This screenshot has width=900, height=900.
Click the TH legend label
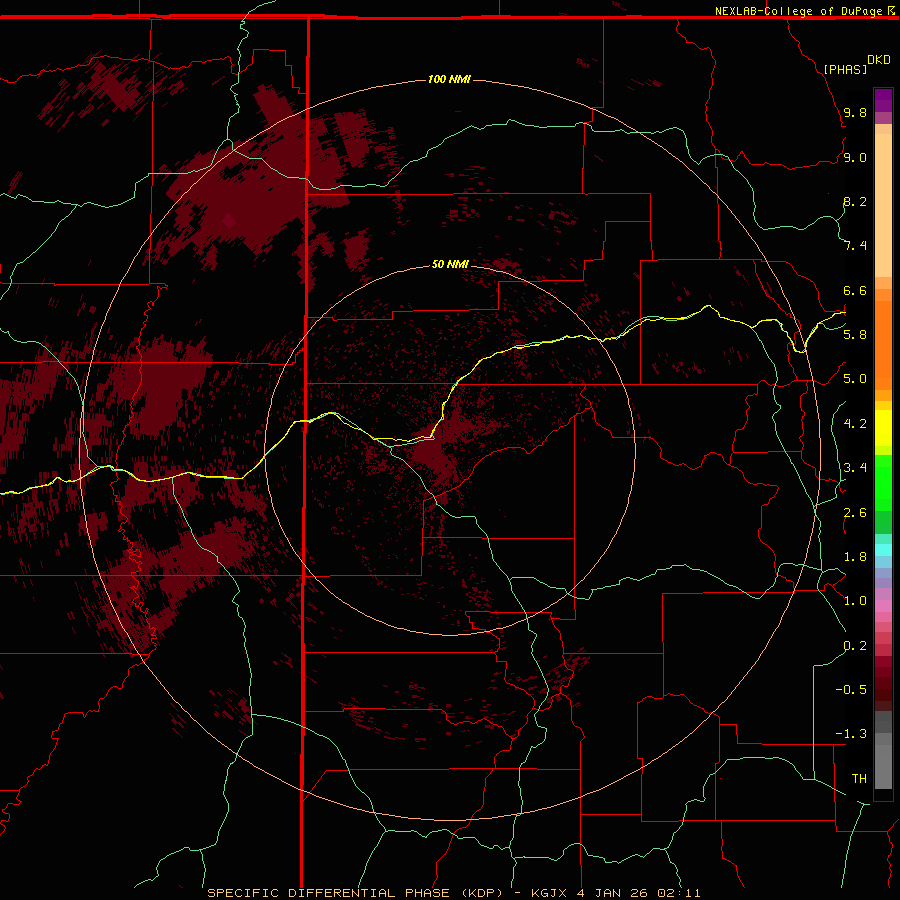(x=859, y=779)
